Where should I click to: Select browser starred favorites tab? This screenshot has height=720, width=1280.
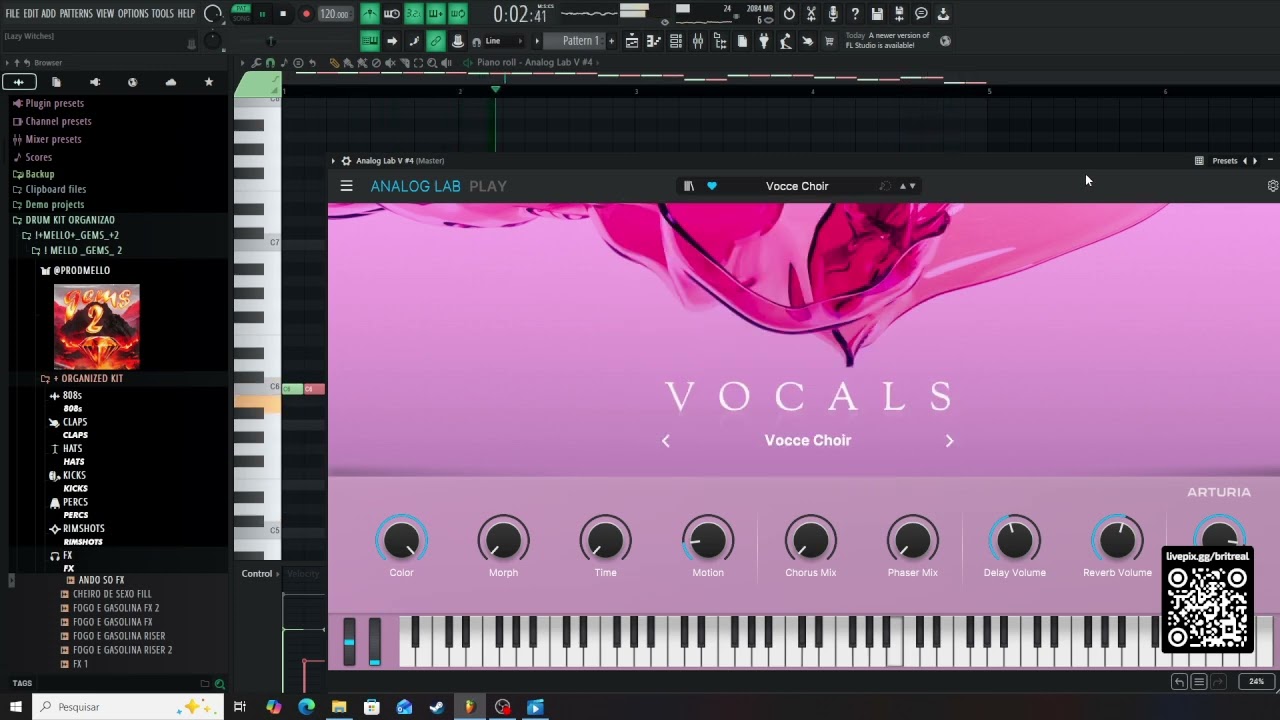click(x=209, y=82)
